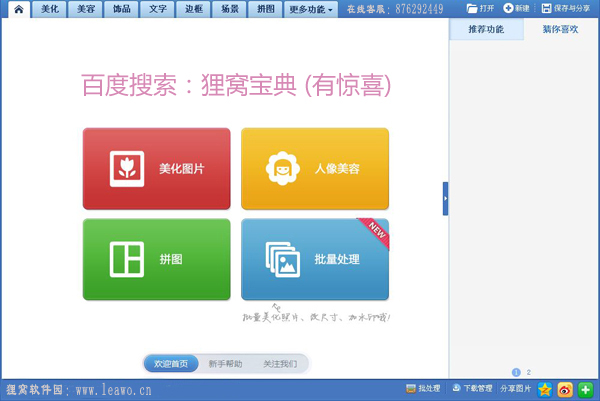Screen dimensions: 600x401
Task: Click the yellow star share icon
Action: coord(545,390)
